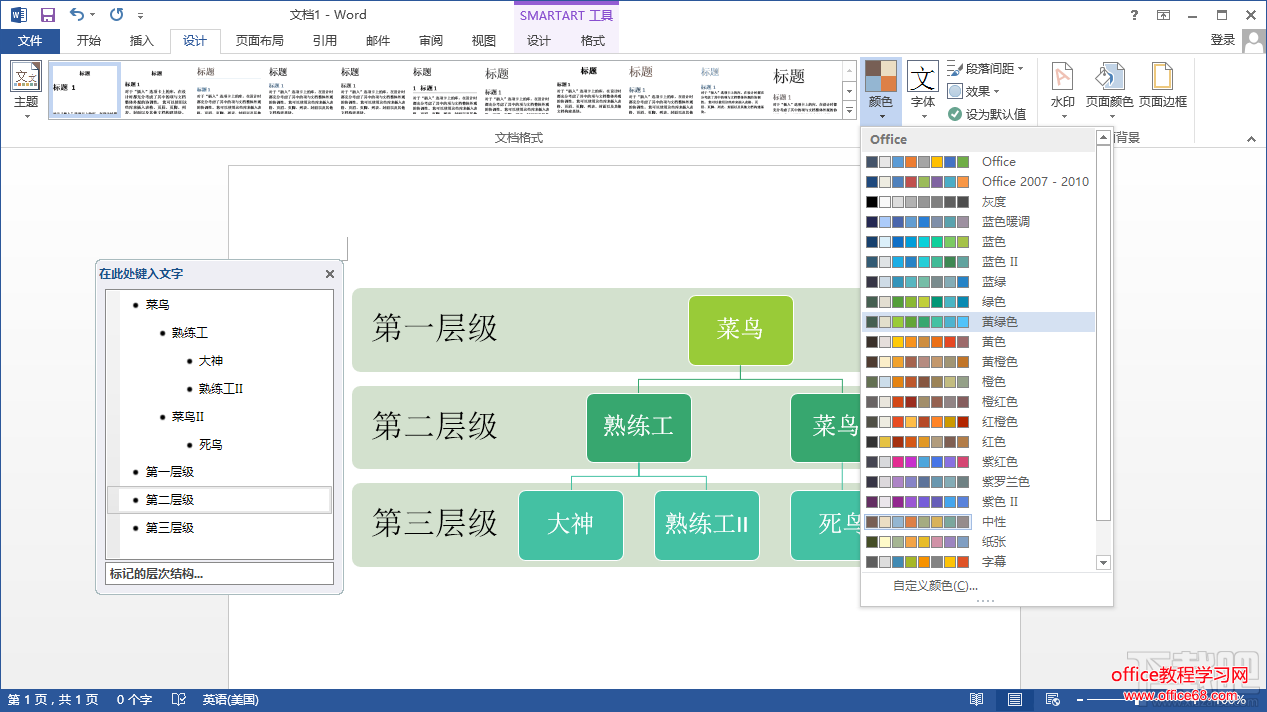Open the 主题 themes button
Screen dimensions: 1267x712
pos(26,88)
